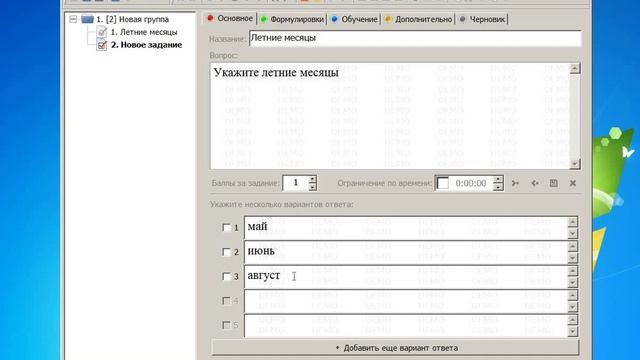
Task: Click the X delete icon beside time limit
Action: [573, 183]
